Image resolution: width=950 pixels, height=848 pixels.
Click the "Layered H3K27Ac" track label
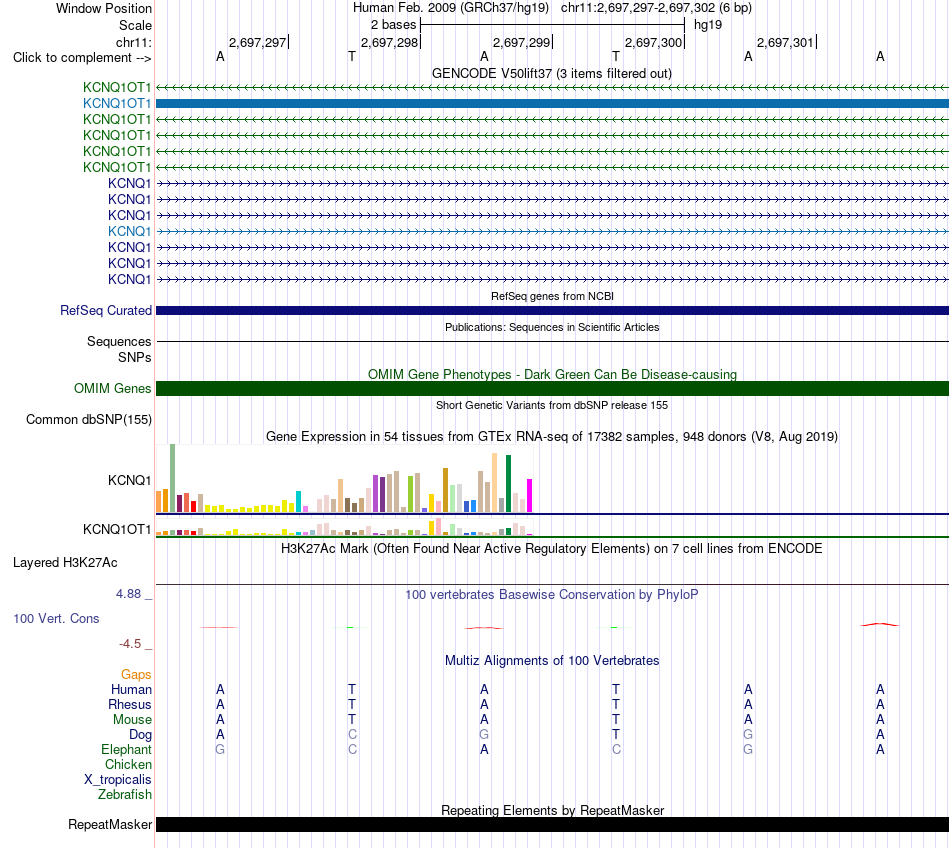click(65, 563)
